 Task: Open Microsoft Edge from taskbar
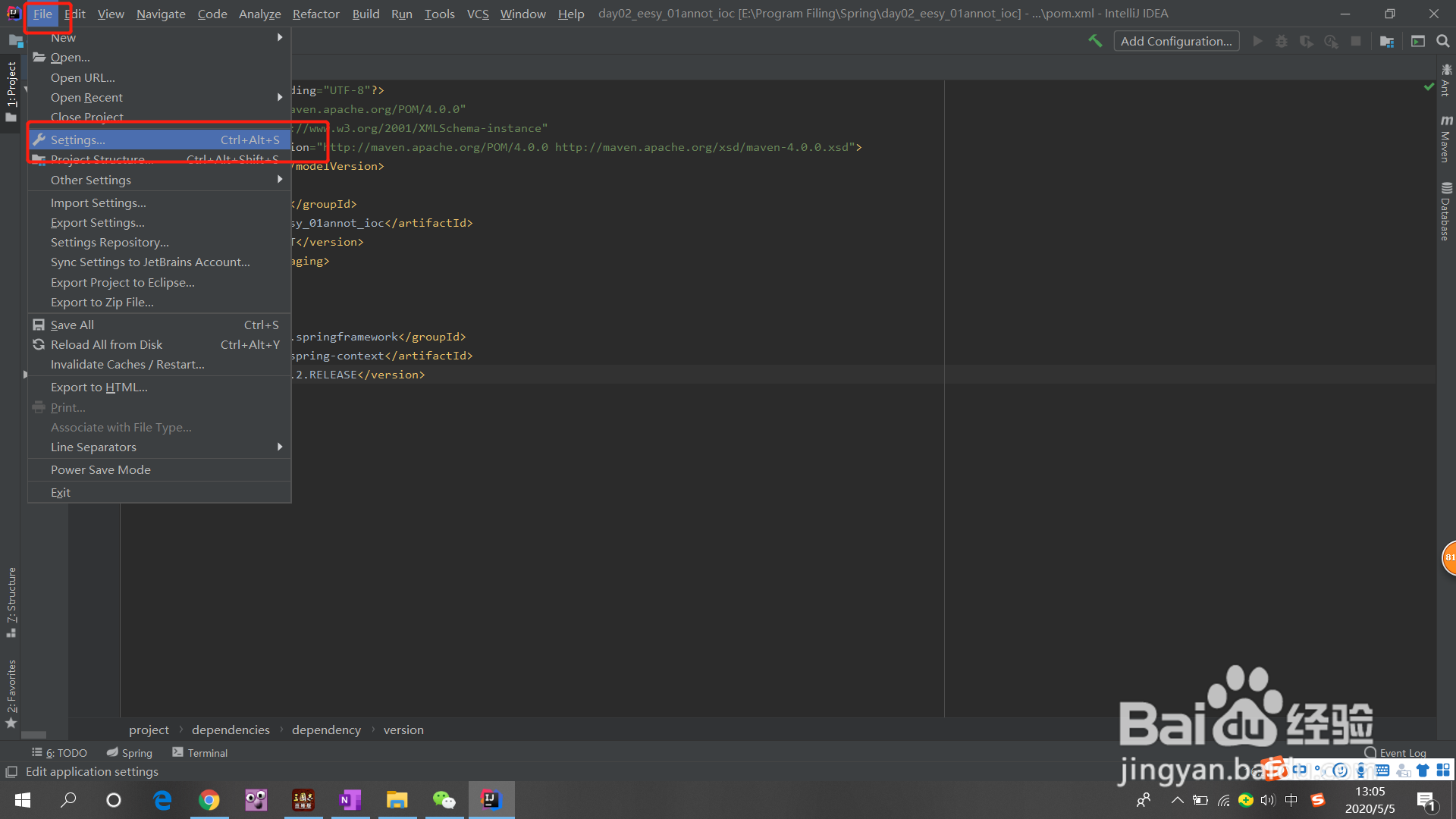pos(162,799)
